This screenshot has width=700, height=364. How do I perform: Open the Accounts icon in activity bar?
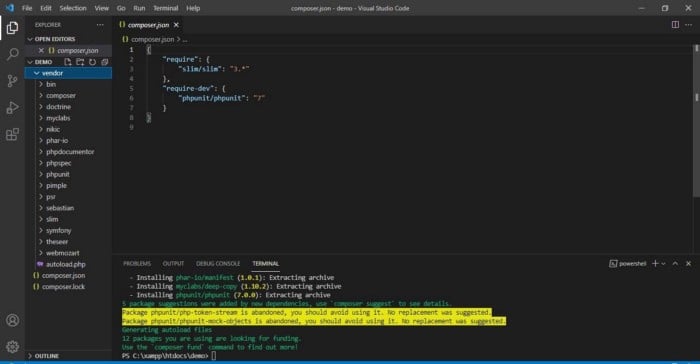[x=12, y=320]
